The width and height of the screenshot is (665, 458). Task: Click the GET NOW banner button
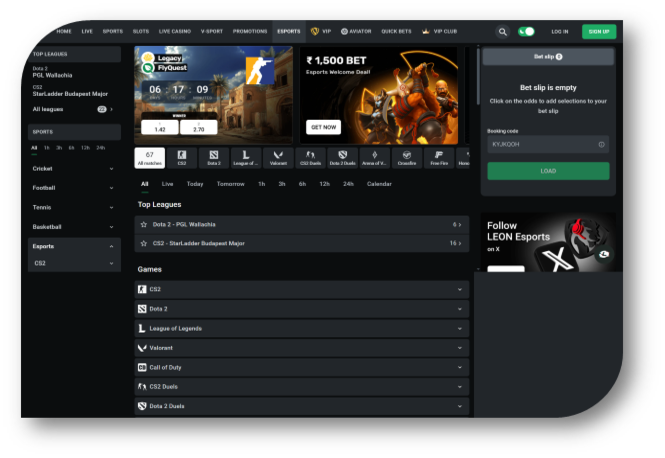pos(324,127)
